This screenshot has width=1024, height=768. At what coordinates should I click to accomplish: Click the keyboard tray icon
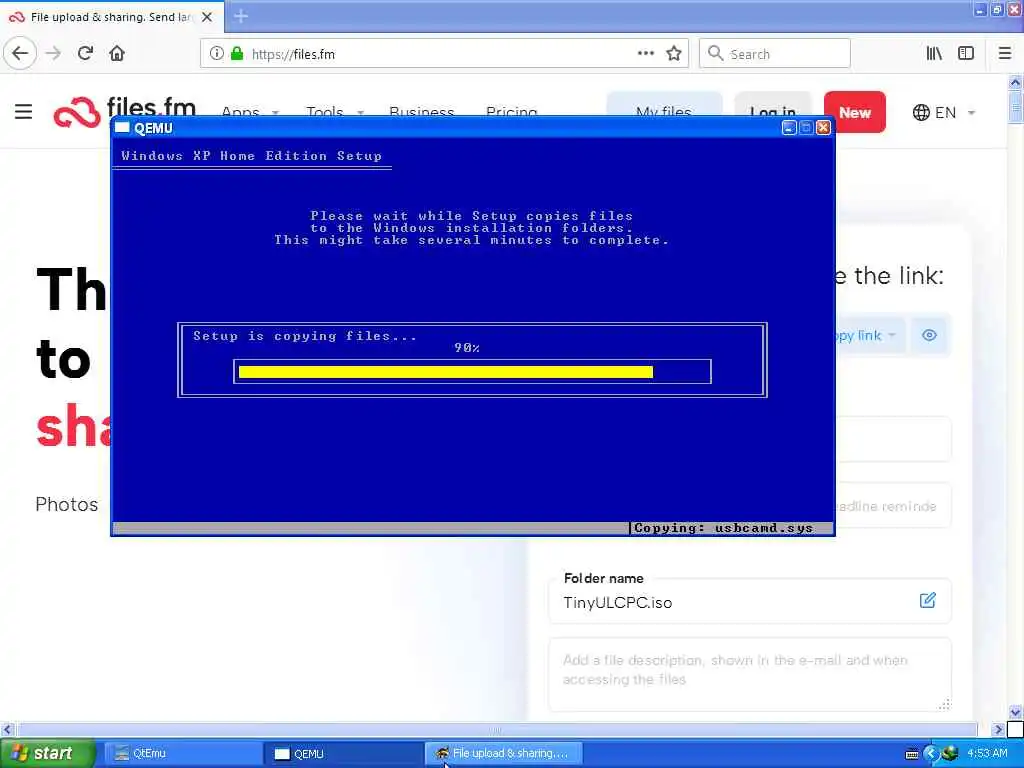point(912,754)
